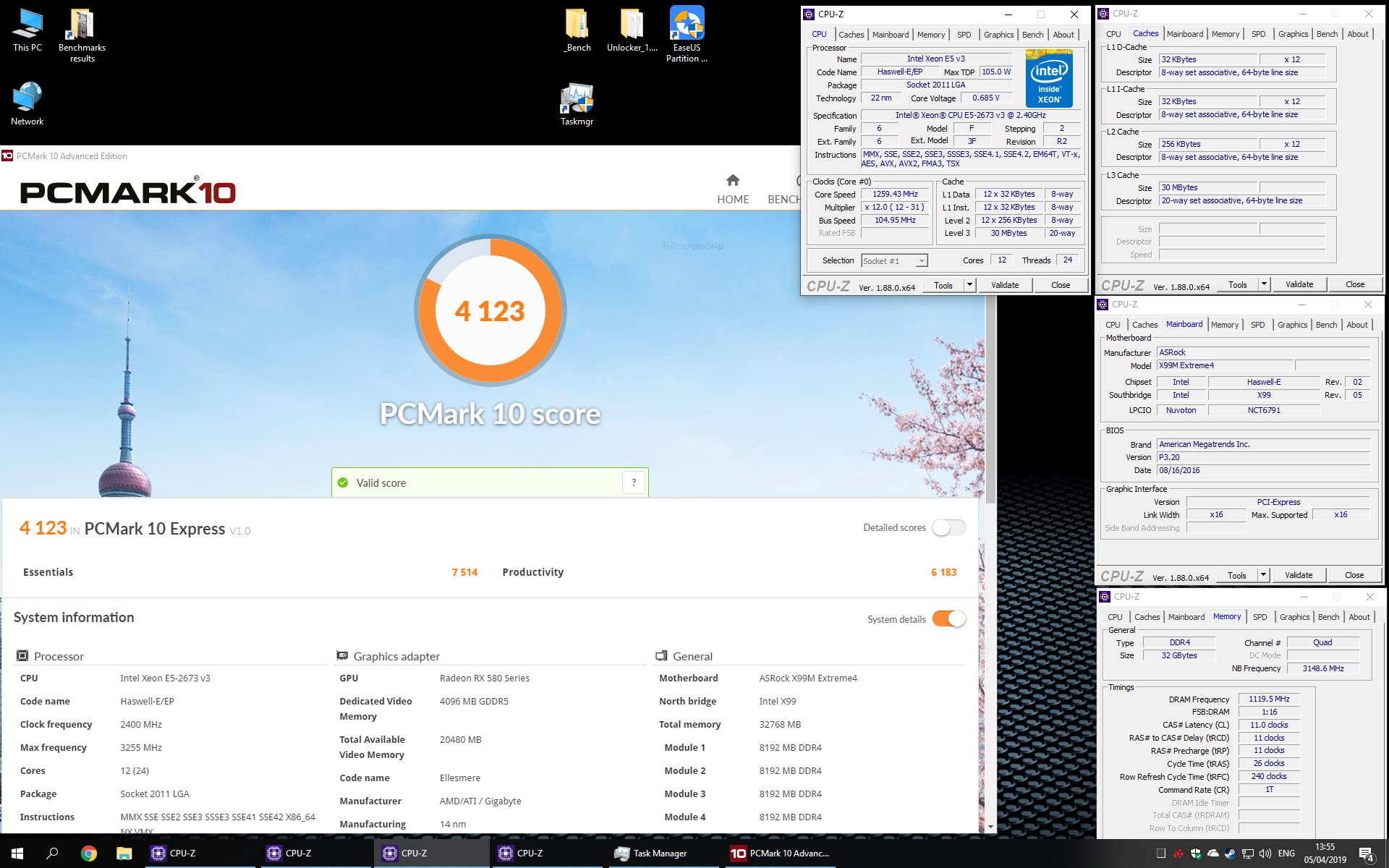Click the valid score help question mark
Viewport: 1389px width, 868px height.
634,482
